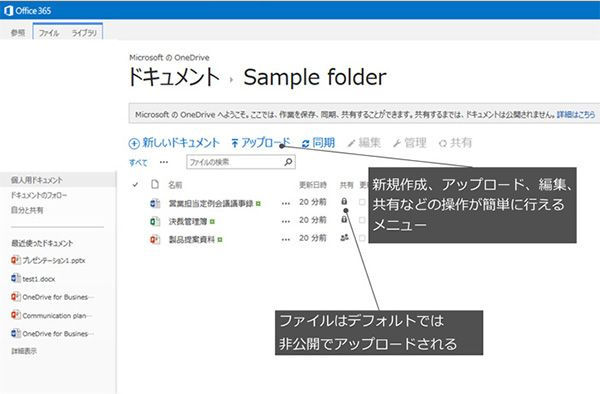Click the アップロード button
This screenshot has width=600, height=394.
click(x=261, y=143)
